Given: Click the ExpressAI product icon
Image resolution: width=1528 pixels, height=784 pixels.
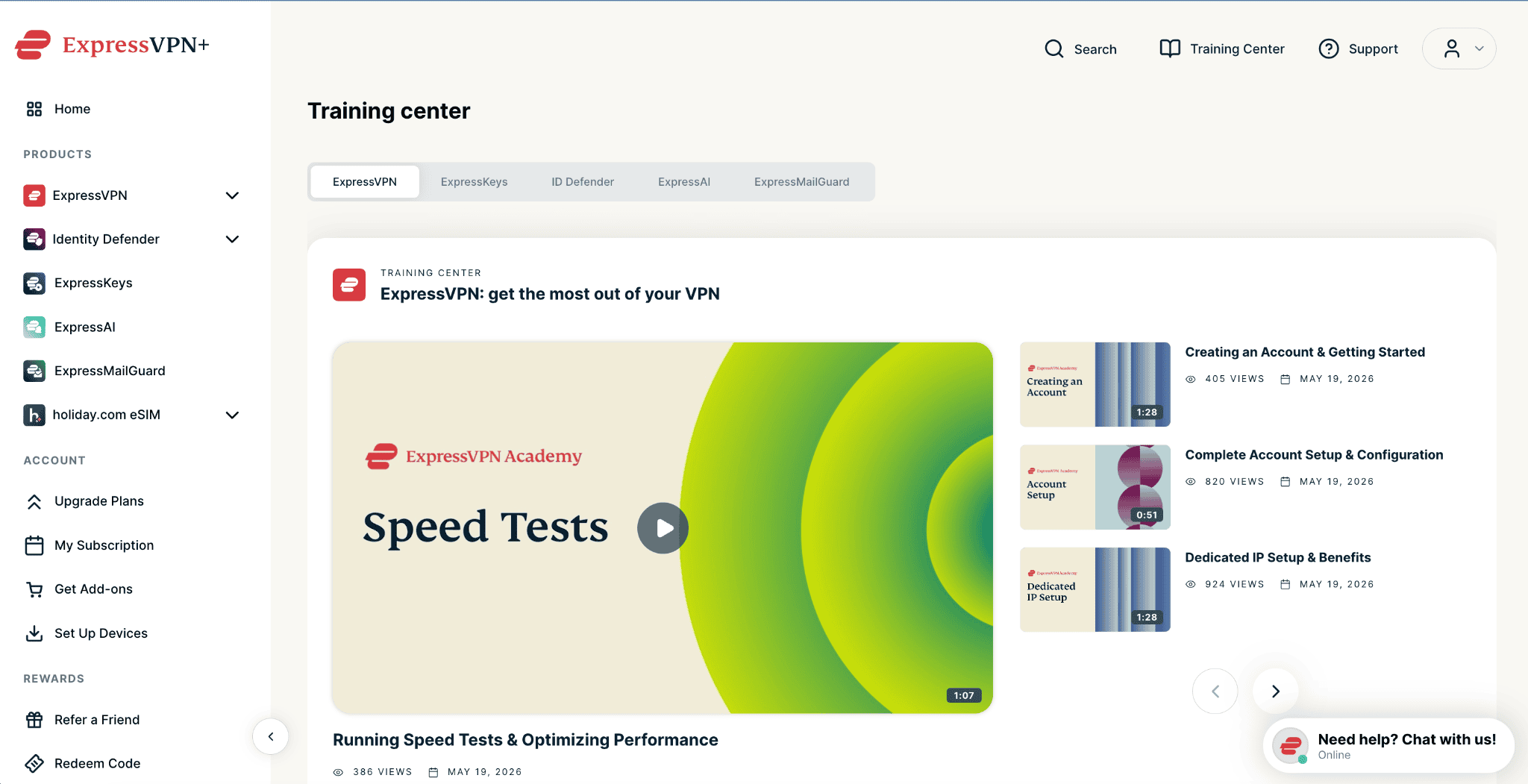Looking at the screenshot, I should click(x=34, y=327).
